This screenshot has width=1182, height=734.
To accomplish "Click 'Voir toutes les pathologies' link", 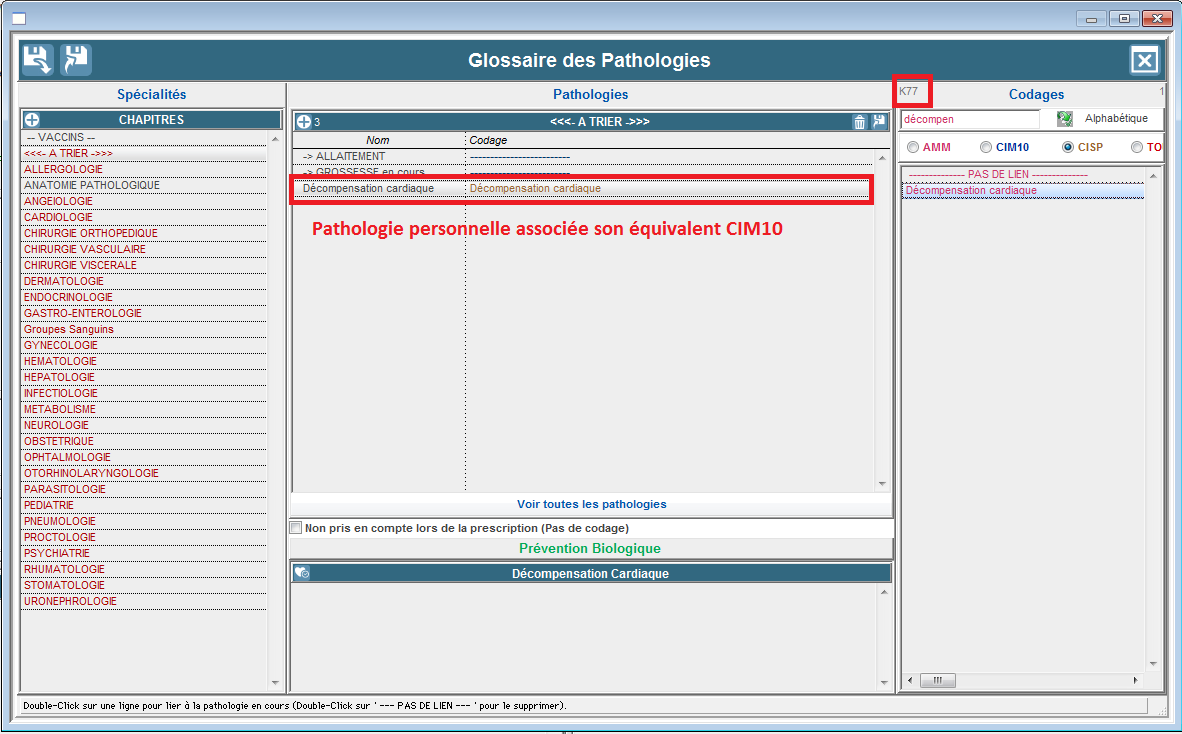I will coord(591,504).
